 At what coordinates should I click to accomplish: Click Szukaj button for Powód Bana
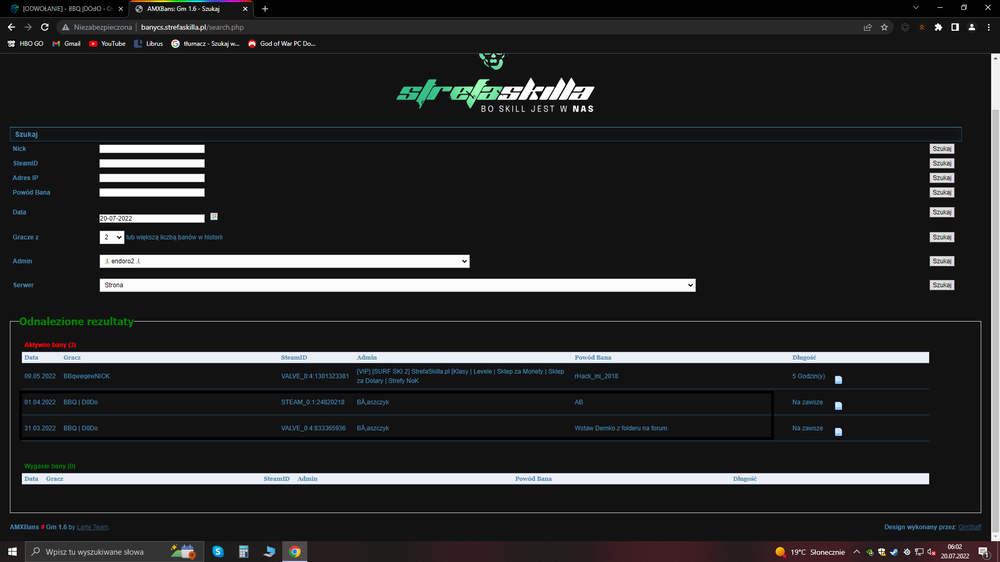[941, 193]
